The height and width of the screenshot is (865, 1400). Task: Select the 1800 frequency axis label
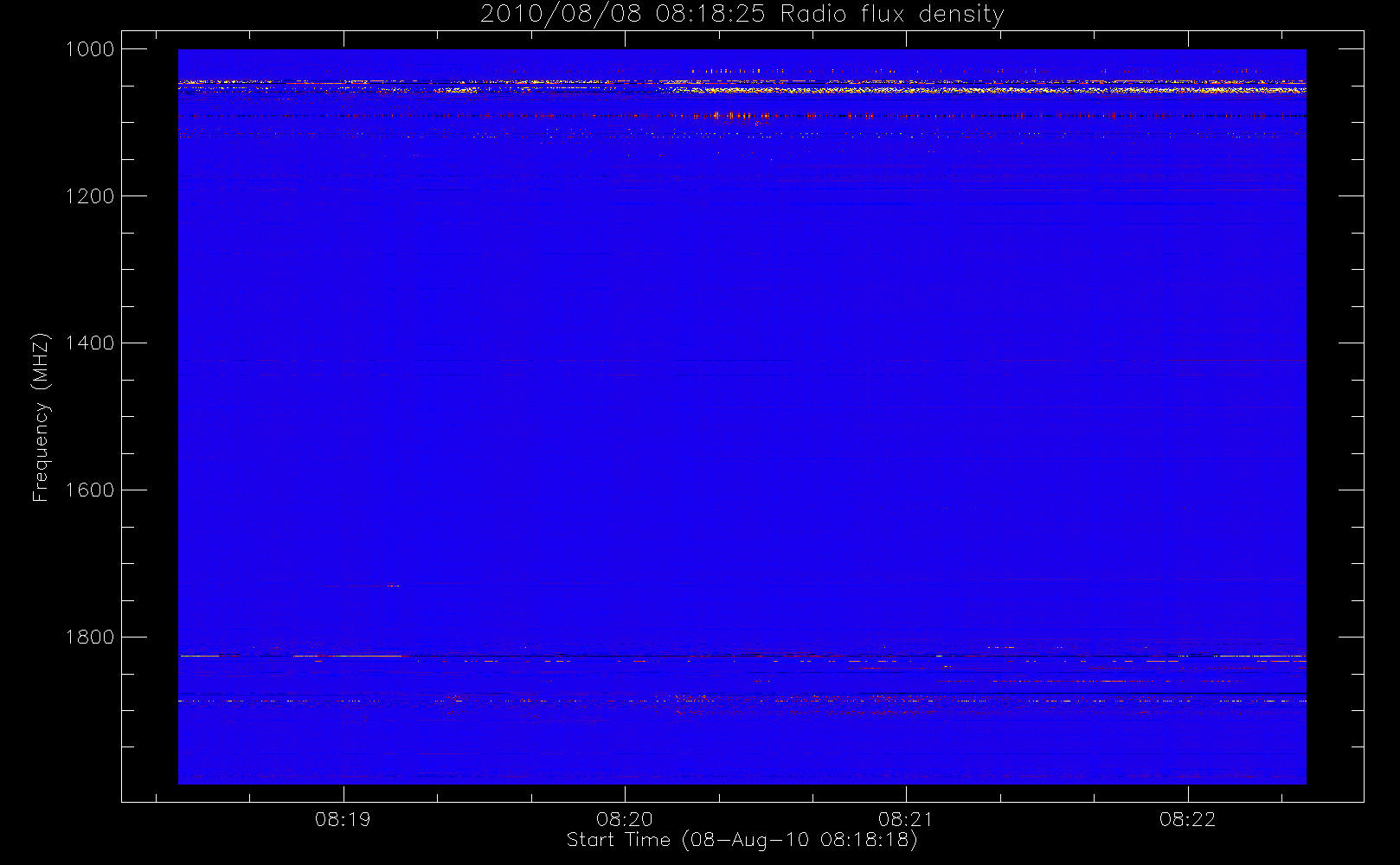click(90, 638)
